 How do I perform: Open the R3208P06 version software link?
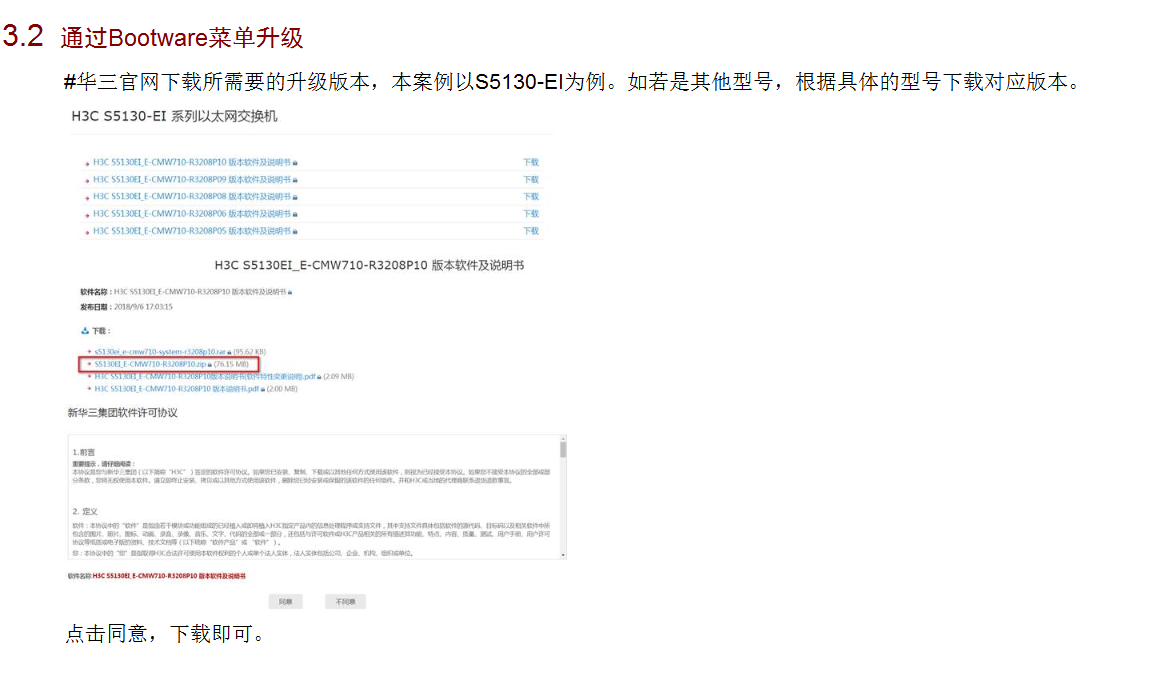pyautogui.click(x=192, y=214)
